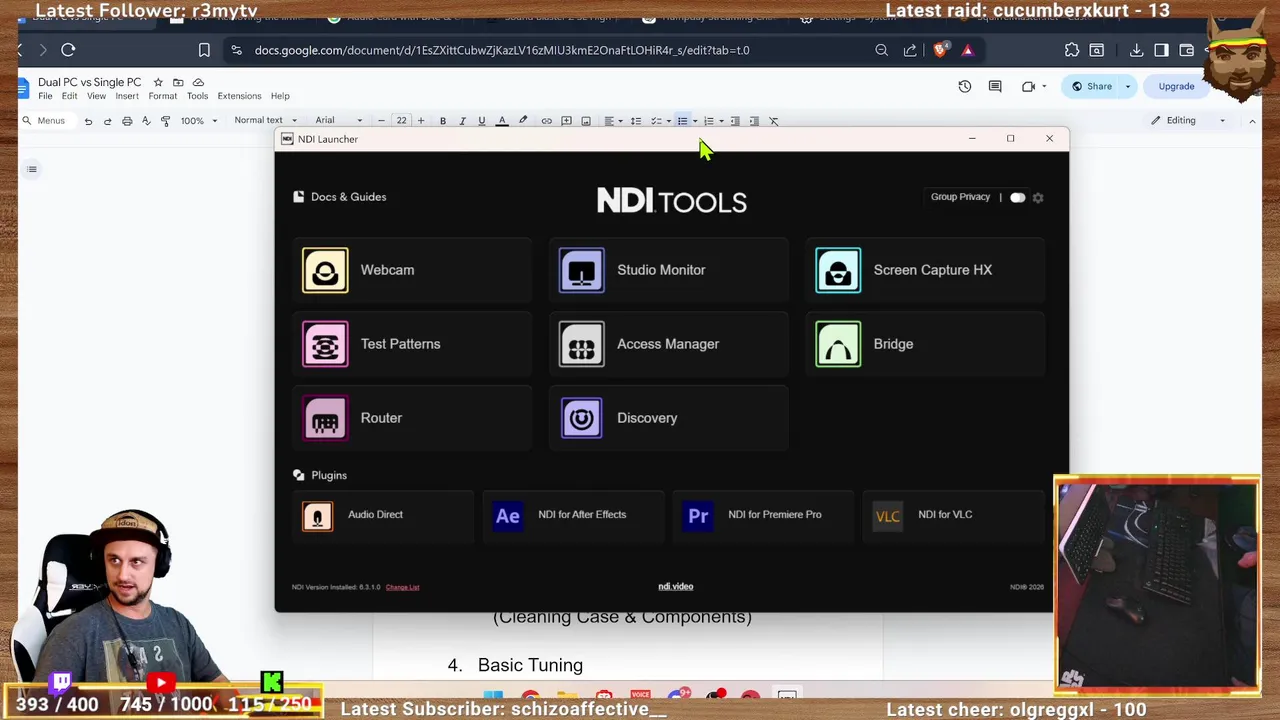1280x720 pixels.
Task: Edit the font size field showing 22
Action: (x=401, y=121)
